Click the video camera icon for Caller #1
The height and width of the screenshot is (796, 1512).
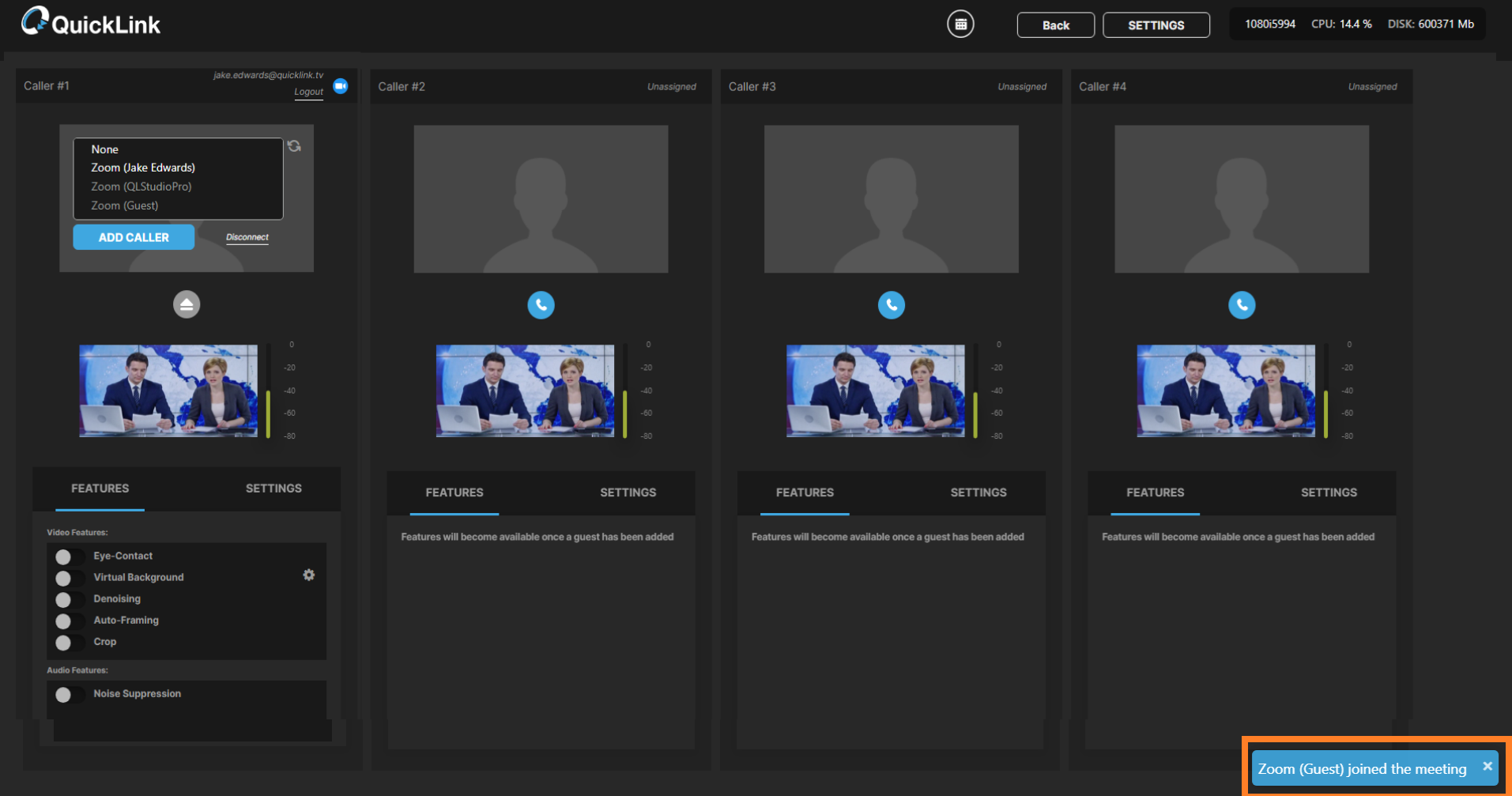coord(340,85)
